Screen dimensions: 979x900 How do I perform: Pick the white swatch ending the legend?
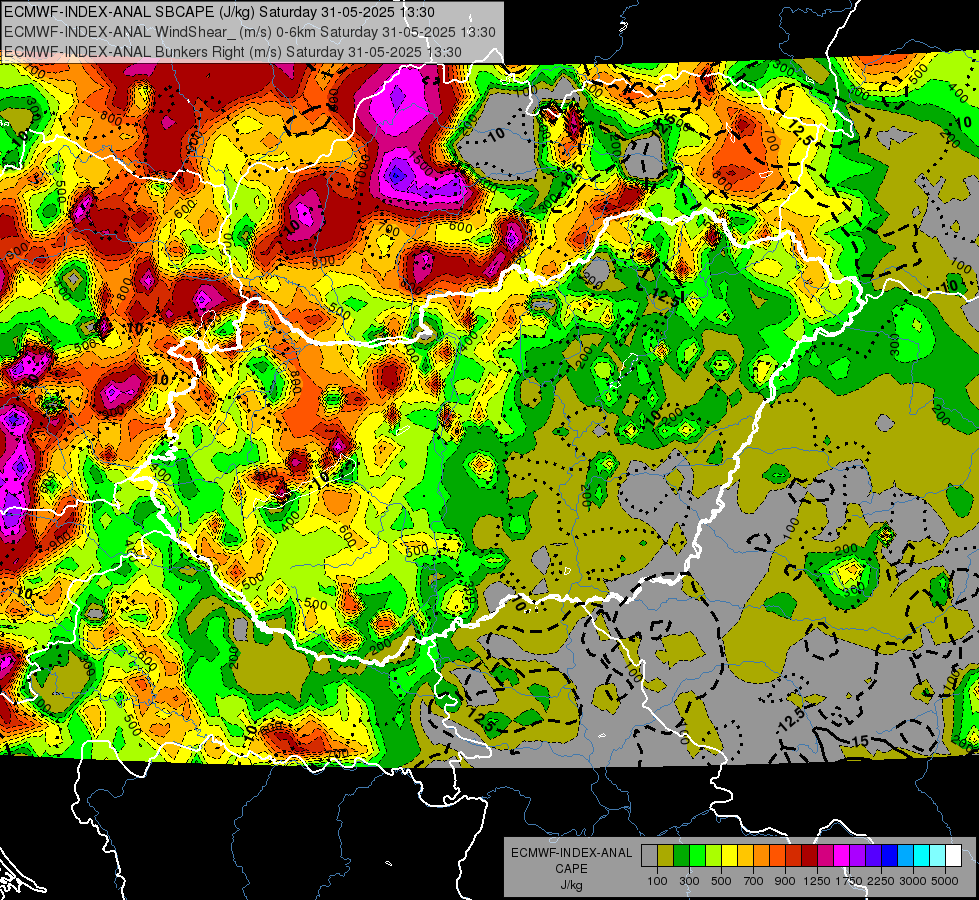tap(953, 856)
